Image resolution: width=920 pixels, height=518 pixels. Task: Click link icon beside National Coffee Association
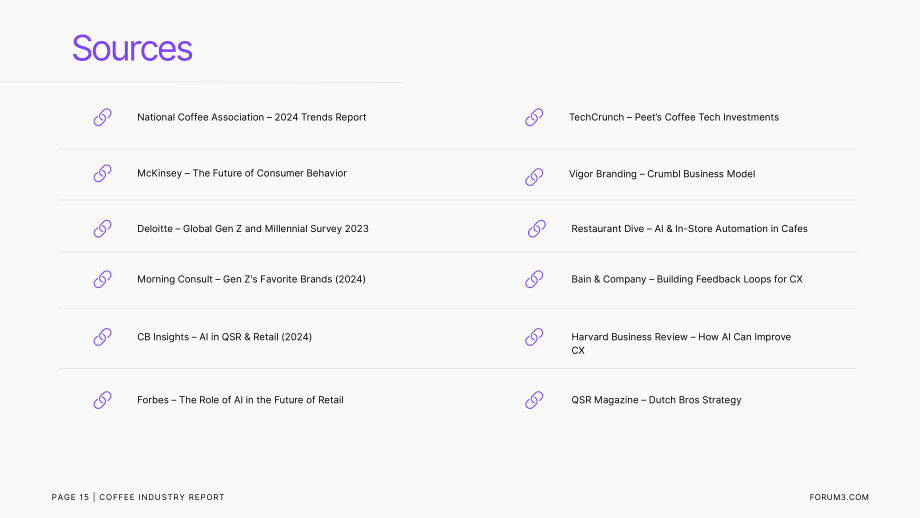103,117
